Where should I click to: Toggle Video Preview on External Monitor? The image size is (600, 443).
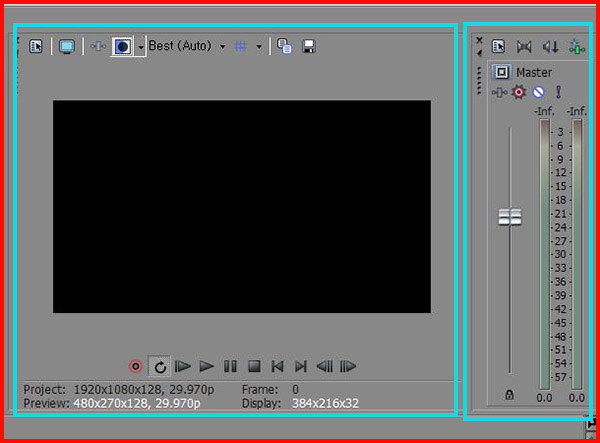tap(67, 47)
